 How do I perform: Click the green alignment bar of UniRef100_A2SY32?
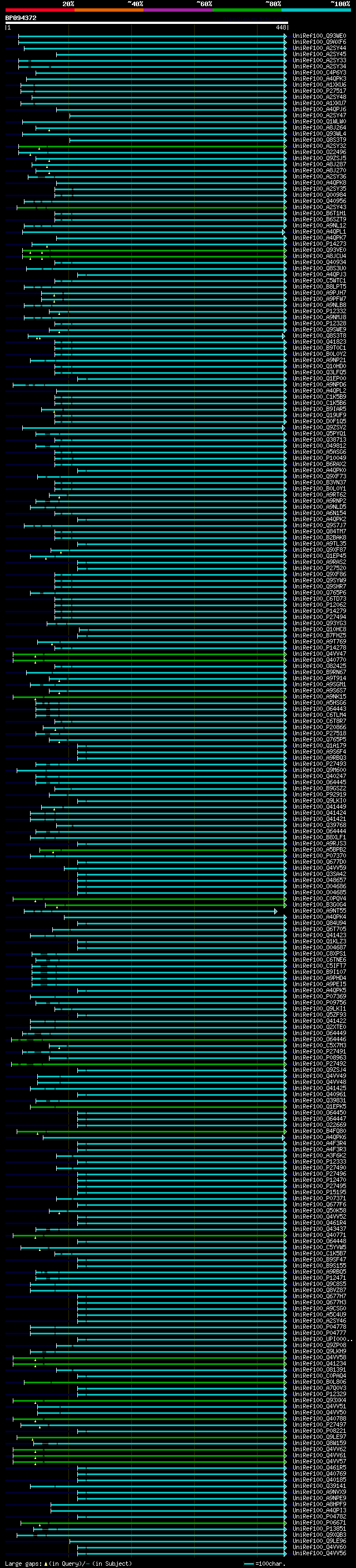click(152, 146)
